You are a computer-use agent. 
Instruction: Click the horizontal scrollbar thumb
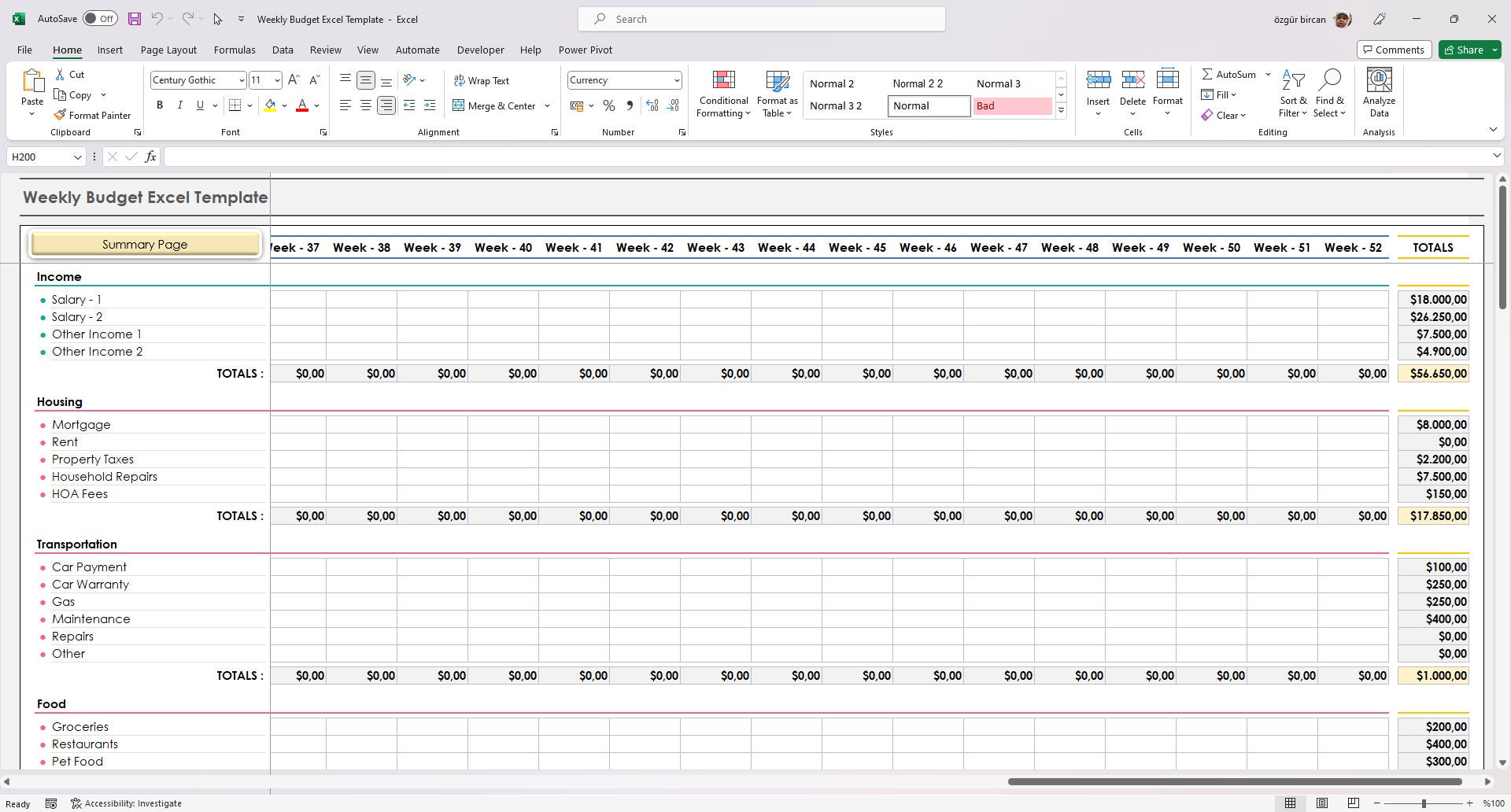point(1235,781)
